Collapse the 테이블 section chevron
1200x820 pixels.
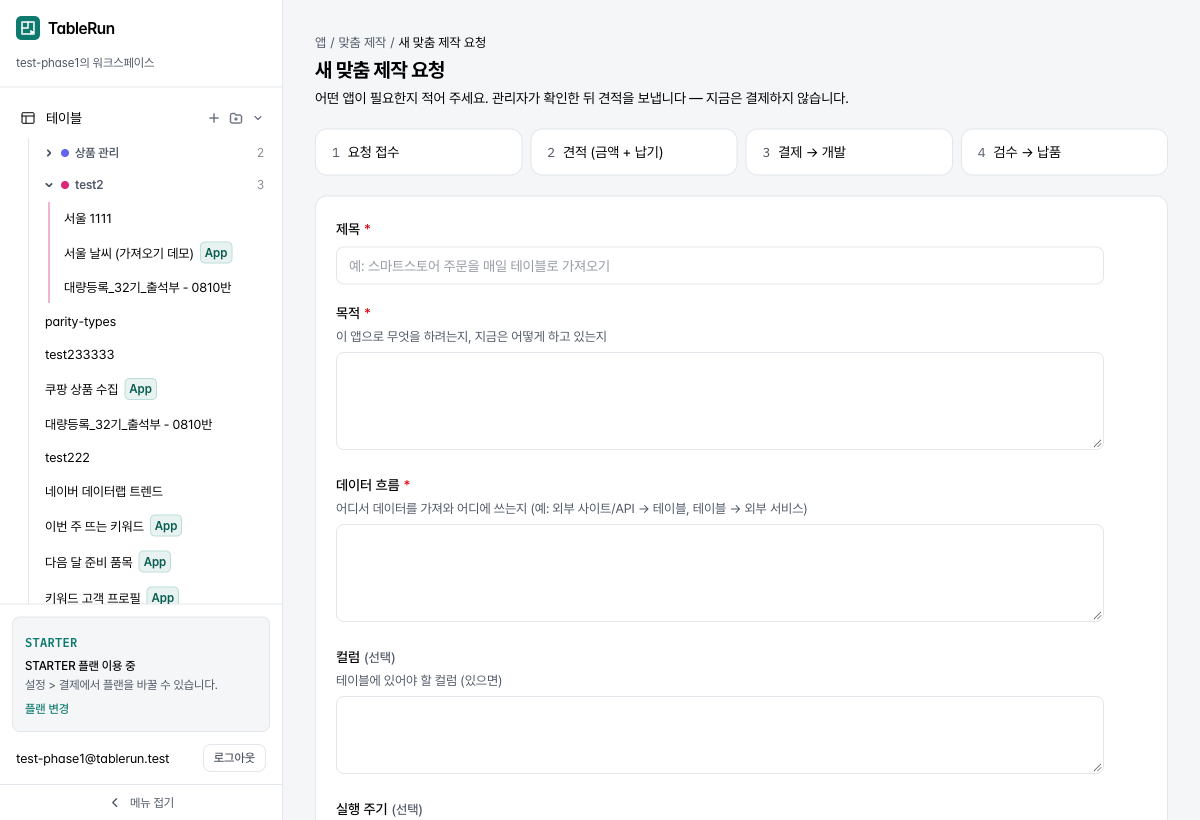(258, 118)
